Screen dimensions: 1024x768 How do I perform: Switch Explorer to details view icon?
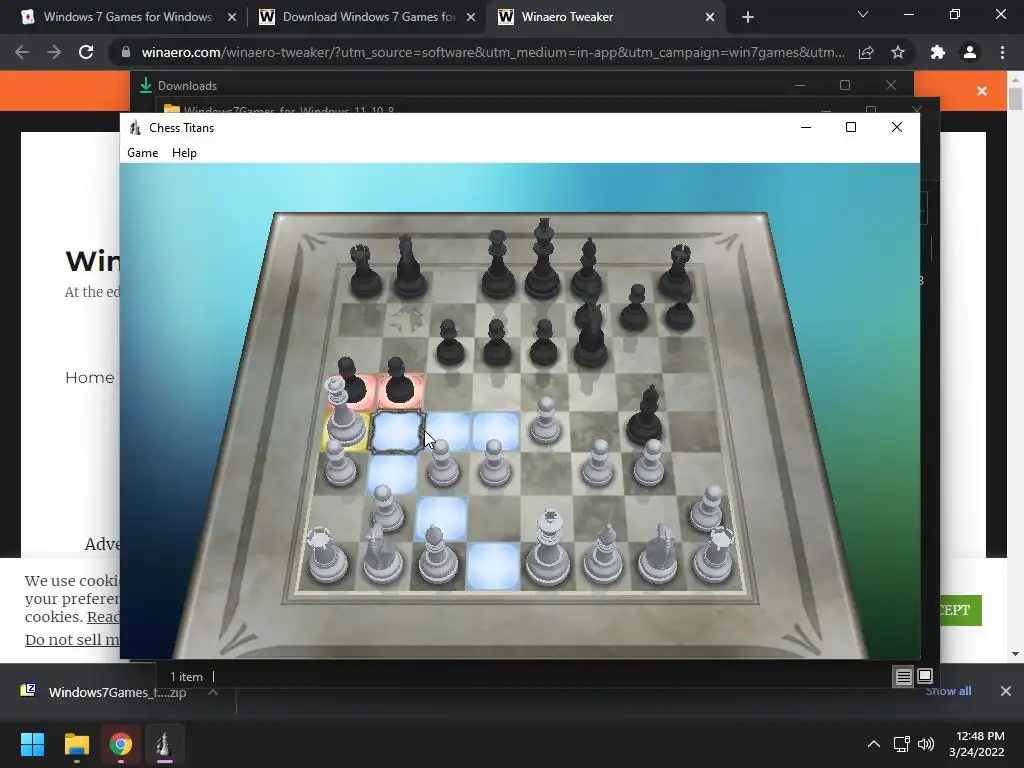pyautogui.click(x=903, y=677)
